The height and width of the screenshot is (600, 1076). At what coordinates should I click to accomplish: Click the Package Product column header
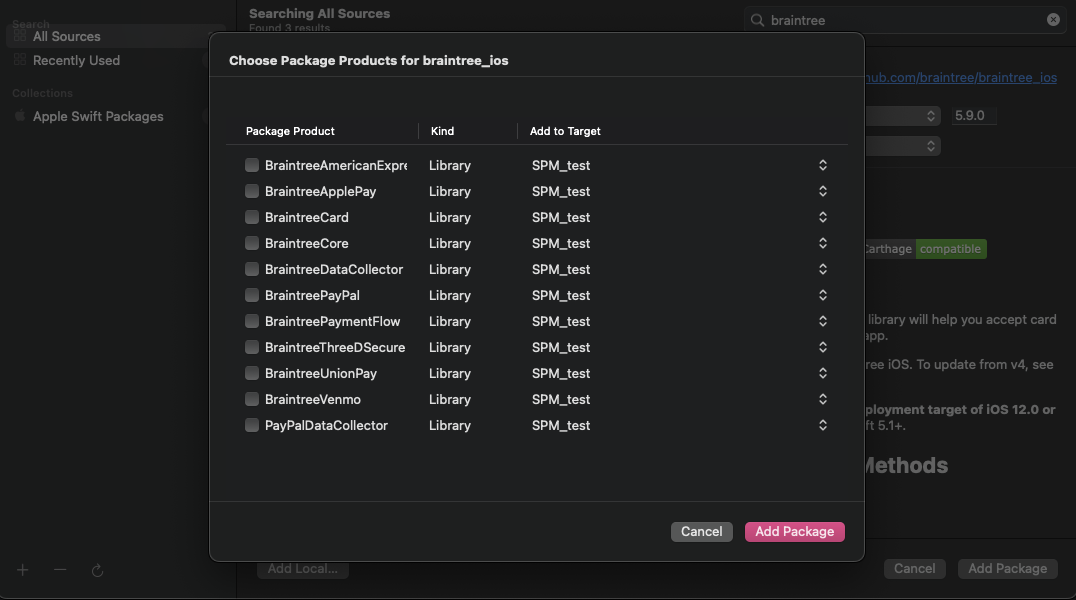click(x=290, y=131)
